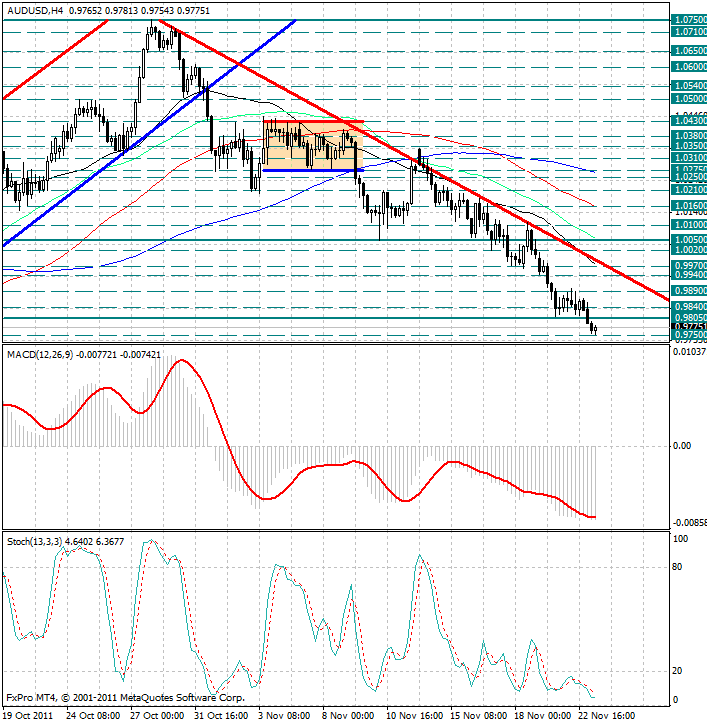Click the 1.0650 price level label
This screenshot has width=707, height=723.
click(x=689, y=51)
